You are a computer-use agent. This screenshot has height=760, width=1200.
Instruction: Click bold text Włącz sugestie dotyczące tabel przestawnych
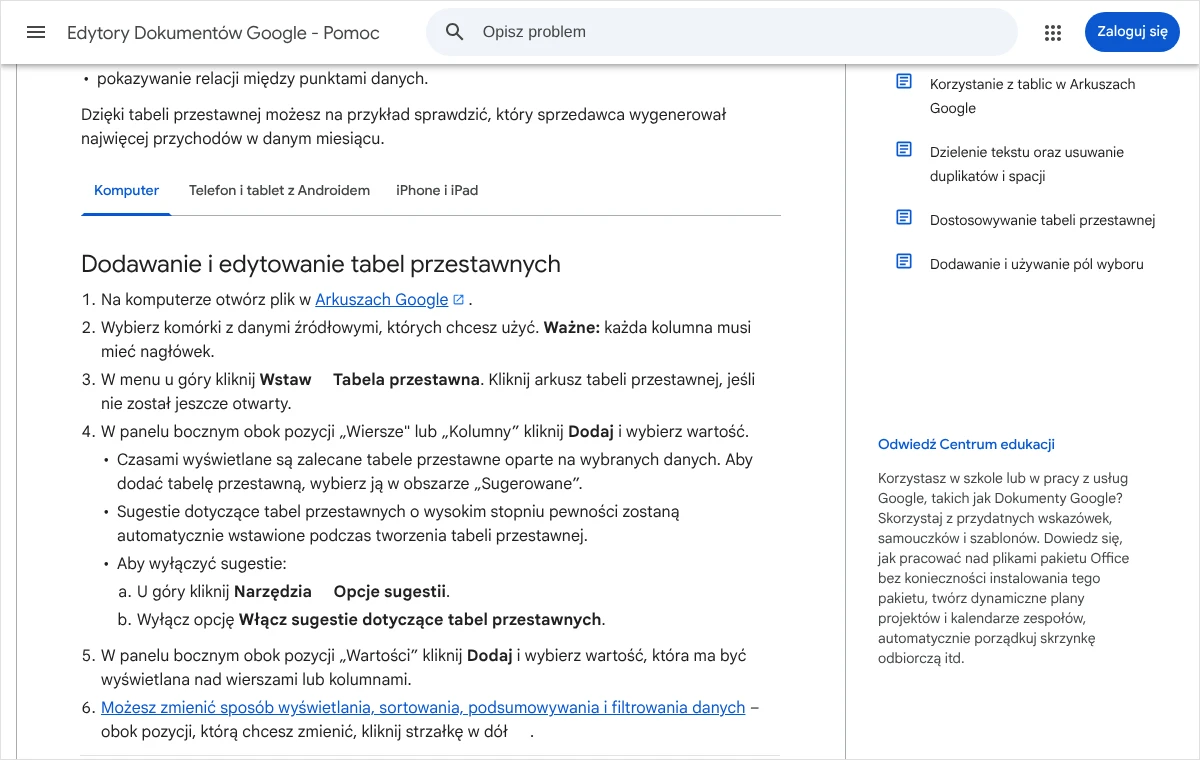click(x=420, y=619)
